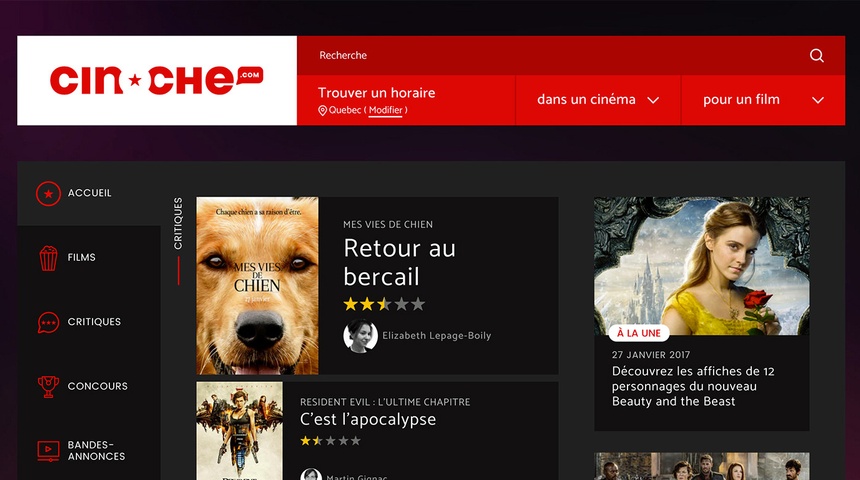This screenshot has height=480, width=860.
Task: Expand the "dans un cinéma" dropdown
Action: tap(598, 100)
